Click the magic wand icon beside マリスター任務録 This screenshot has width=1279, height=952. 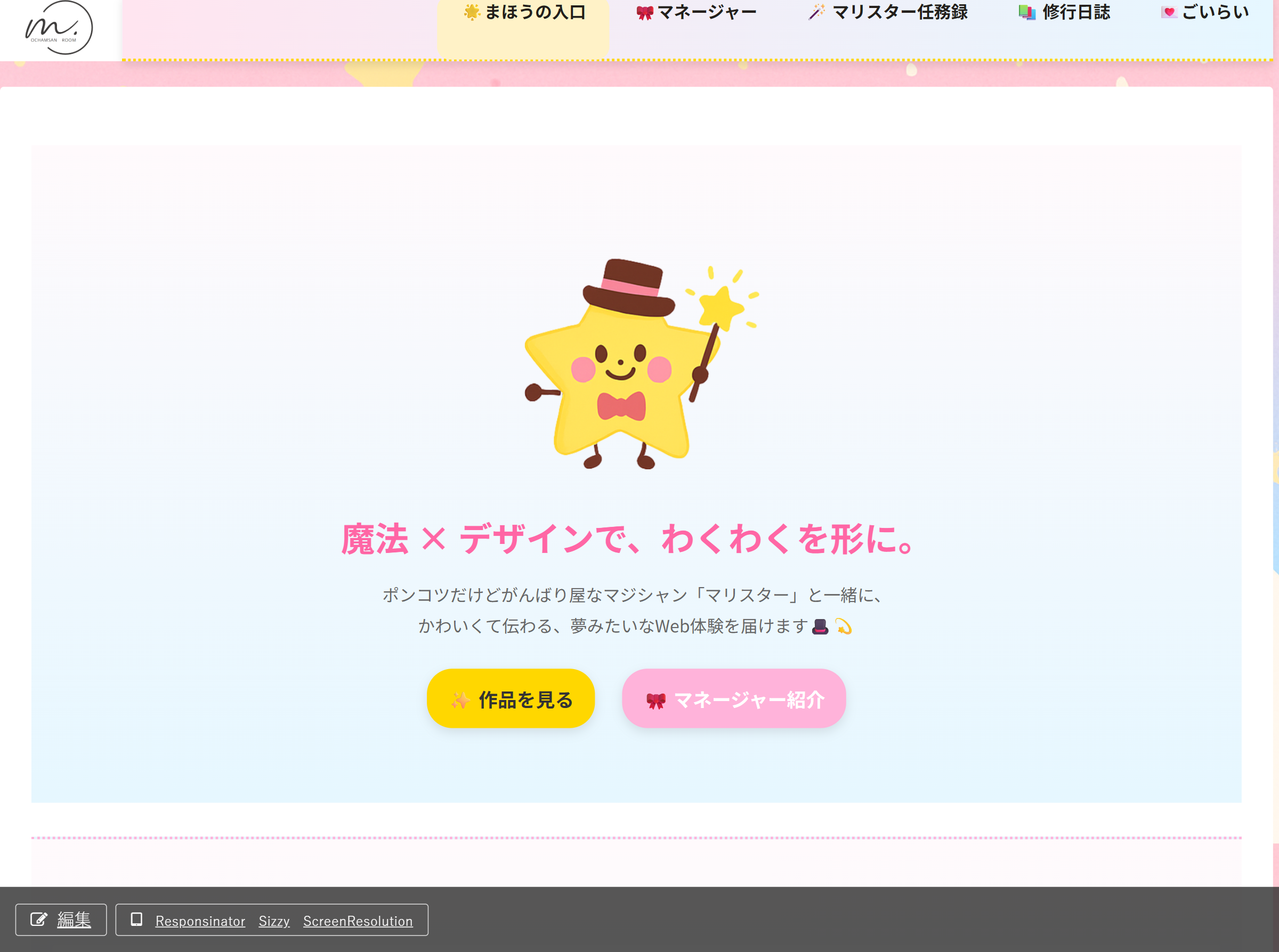818,11
